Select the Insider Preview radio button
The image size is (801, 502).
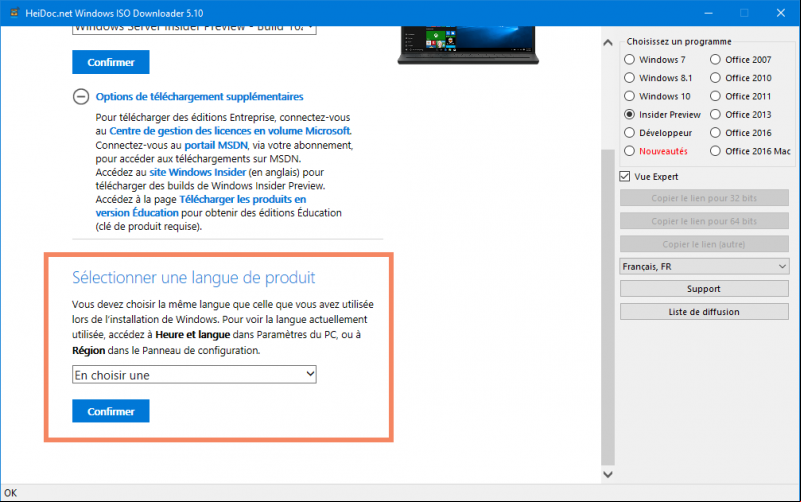[629, 114]
